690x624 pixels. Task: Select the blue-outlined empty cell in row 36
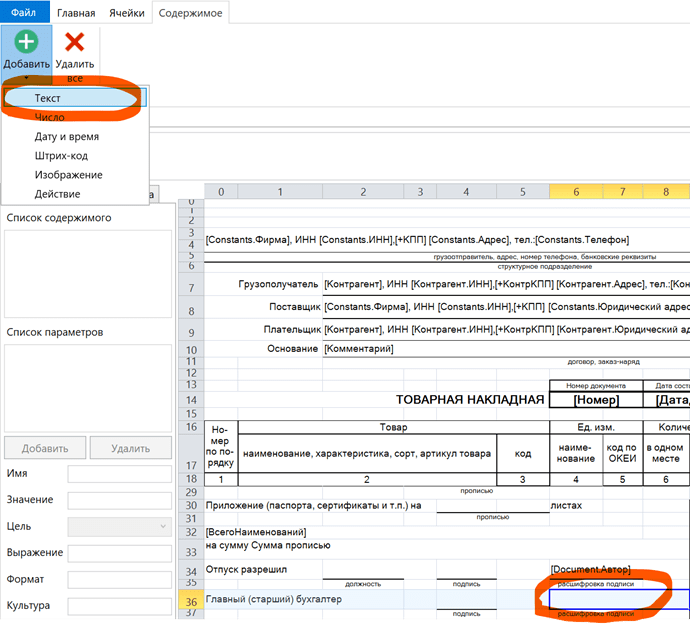click(x=620, y=599)
